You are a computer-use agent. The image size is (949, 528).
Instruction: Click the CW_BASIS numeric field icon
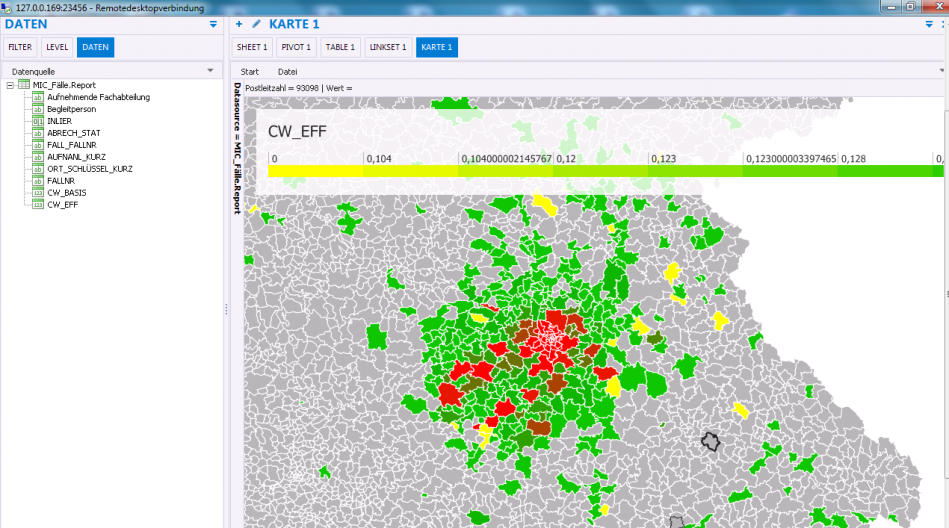38,192
